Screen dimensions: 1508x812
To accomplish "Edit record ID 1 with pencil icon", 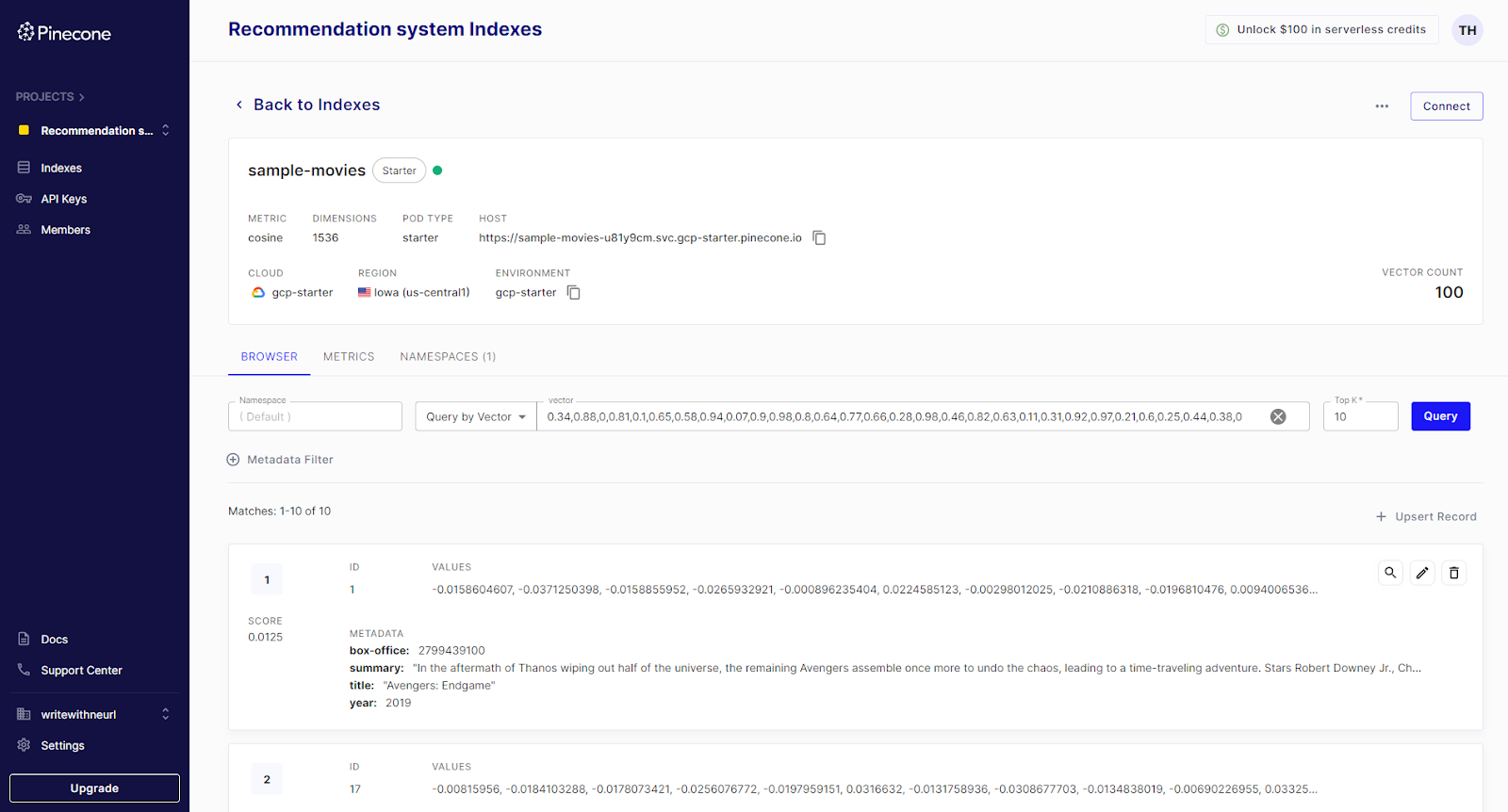I will point(1422,573).
